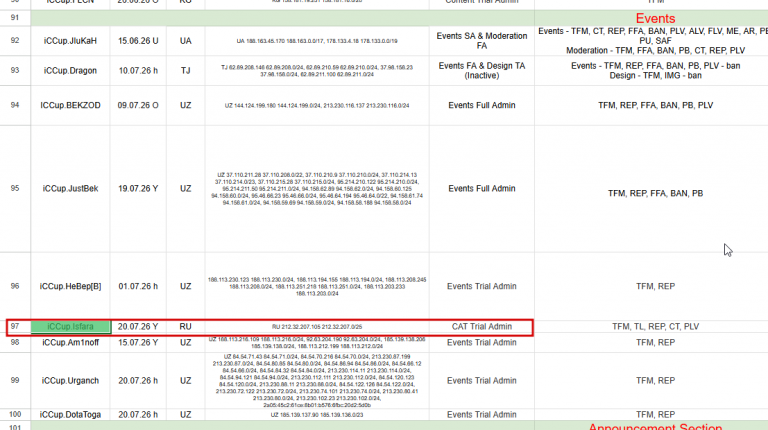768x430 pixels.
Task: Select the highlighted iCCup.Isfara cell
Action: coord(70,327)
